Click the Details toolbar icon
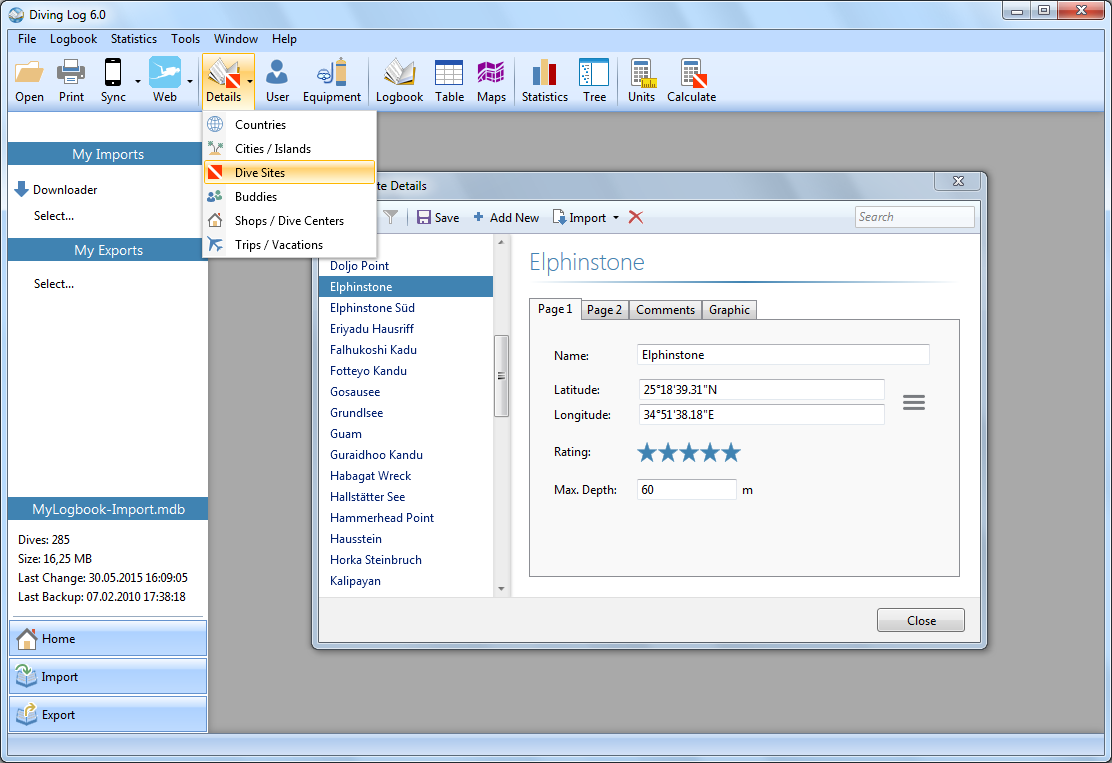 (x=223, y=73)
